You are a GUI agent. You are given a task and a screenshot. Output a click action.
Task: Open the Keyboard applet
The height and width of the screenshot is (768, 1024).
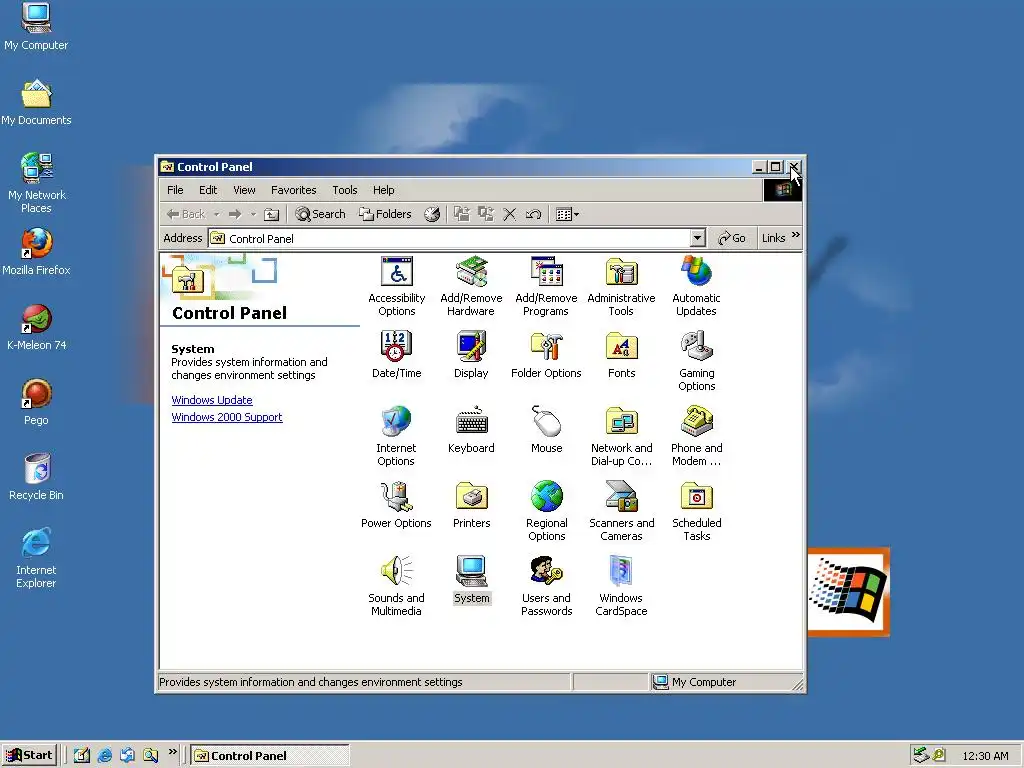click(x=471, y=430)
